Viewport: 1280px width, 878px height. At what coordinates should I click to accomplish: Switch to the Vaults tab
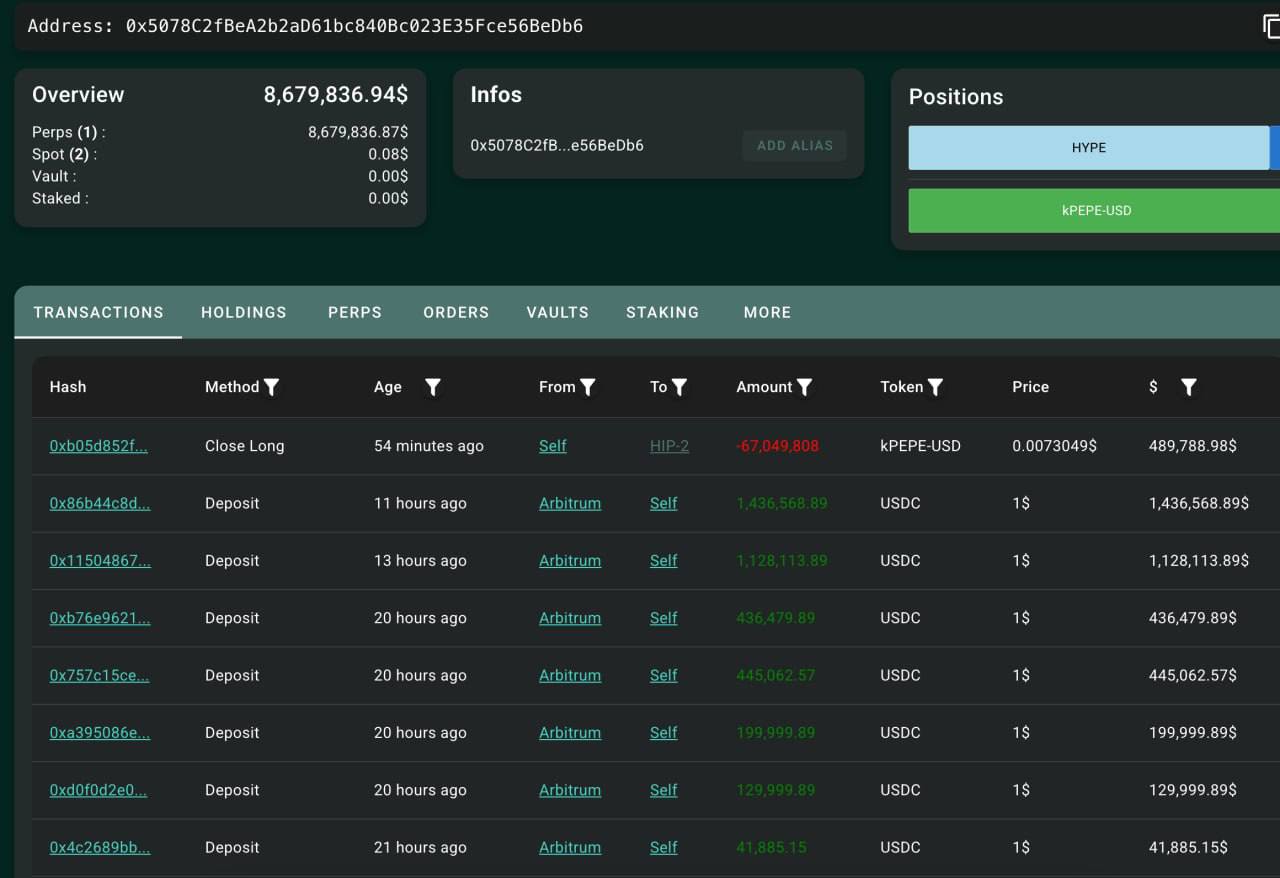click(558, 312)
